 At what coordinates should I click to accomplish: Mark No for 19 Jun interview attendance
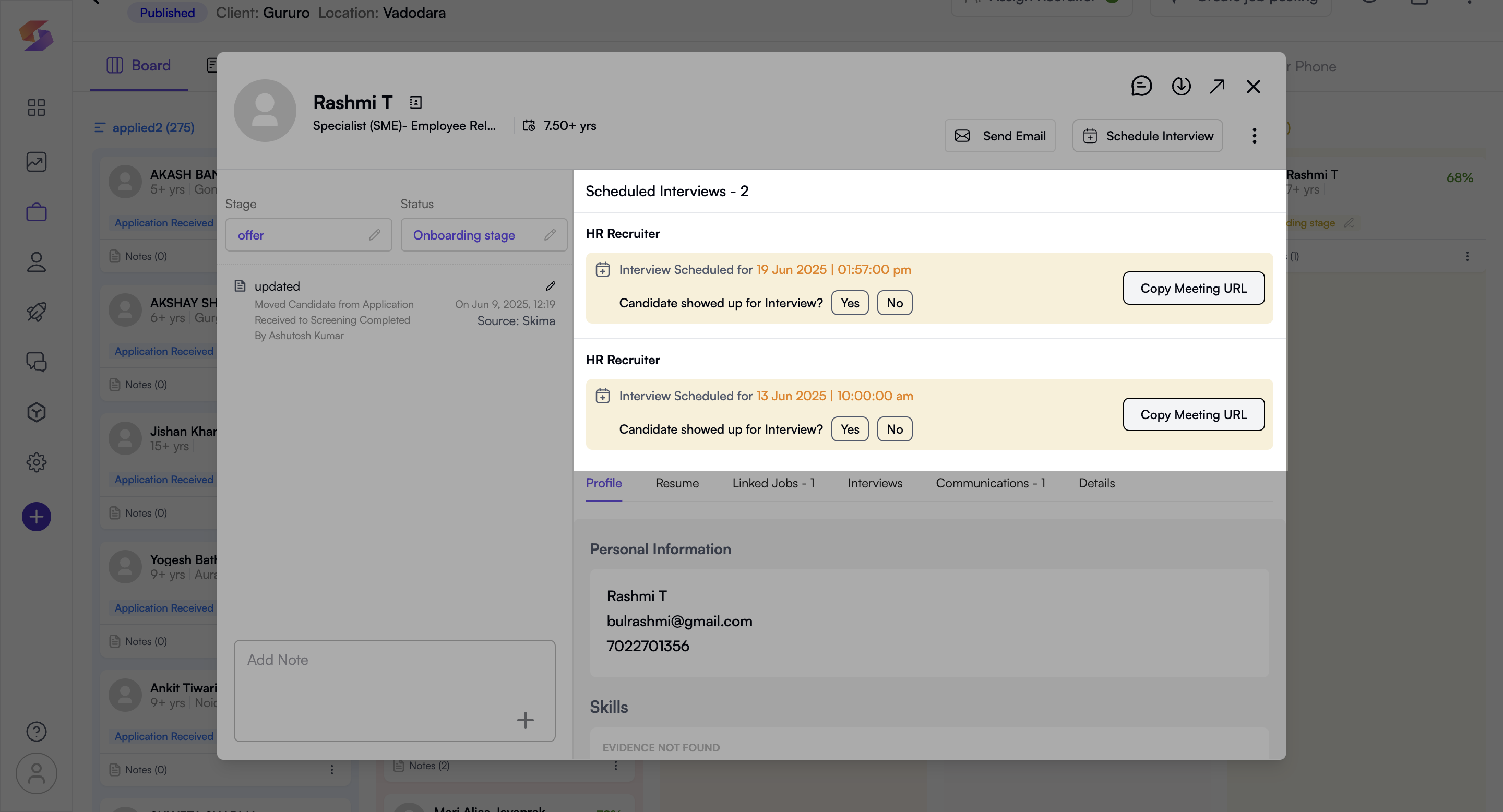tap(894, 303)
